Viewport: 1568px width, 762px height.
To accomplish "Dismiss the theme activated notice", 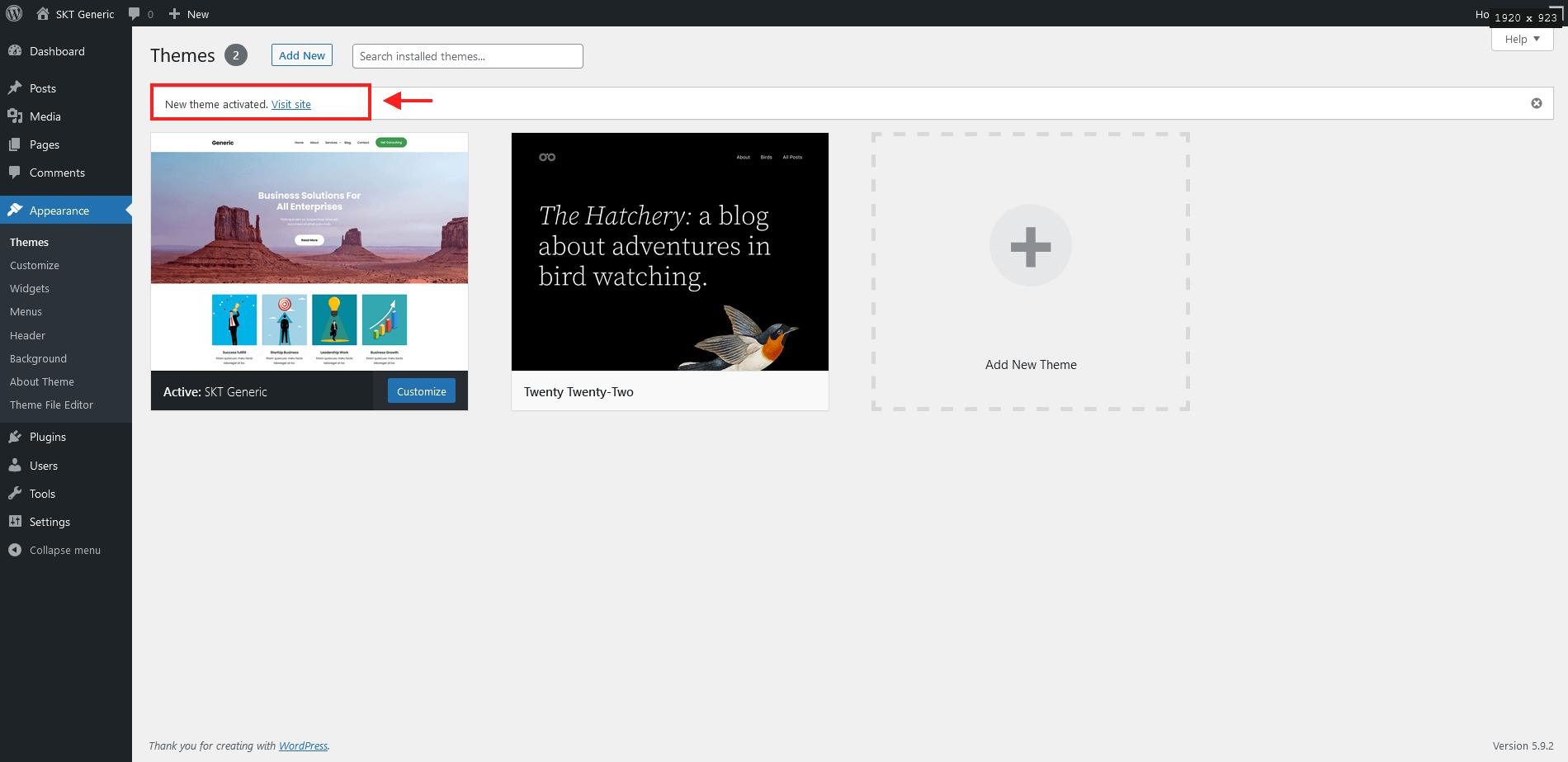I will 1537,103.
